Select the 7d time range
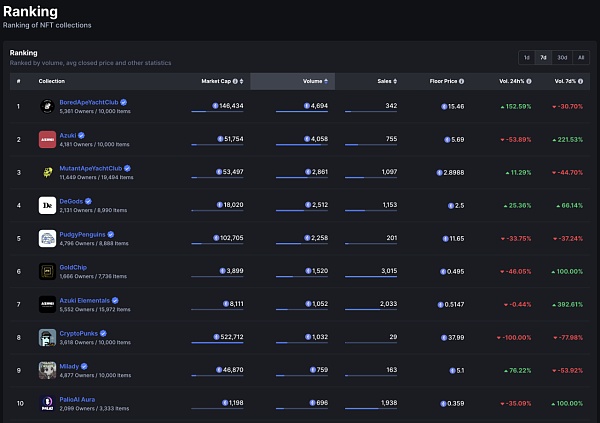600x423 pixels. coord(543,57)
